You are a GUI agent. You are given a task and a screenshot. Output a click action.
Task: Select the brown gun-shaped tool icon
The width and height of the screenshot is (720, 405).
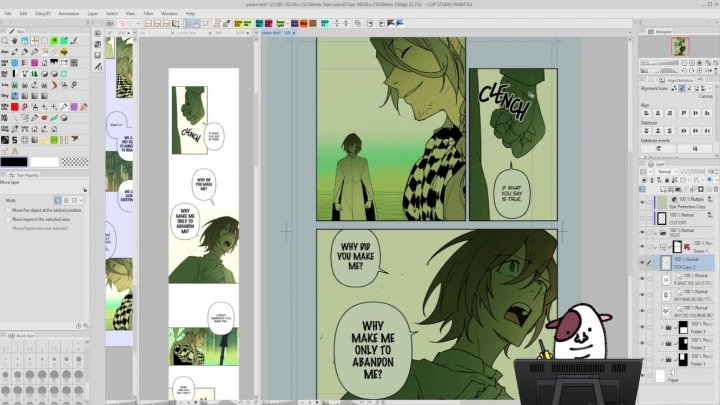[x=74, y=139]
